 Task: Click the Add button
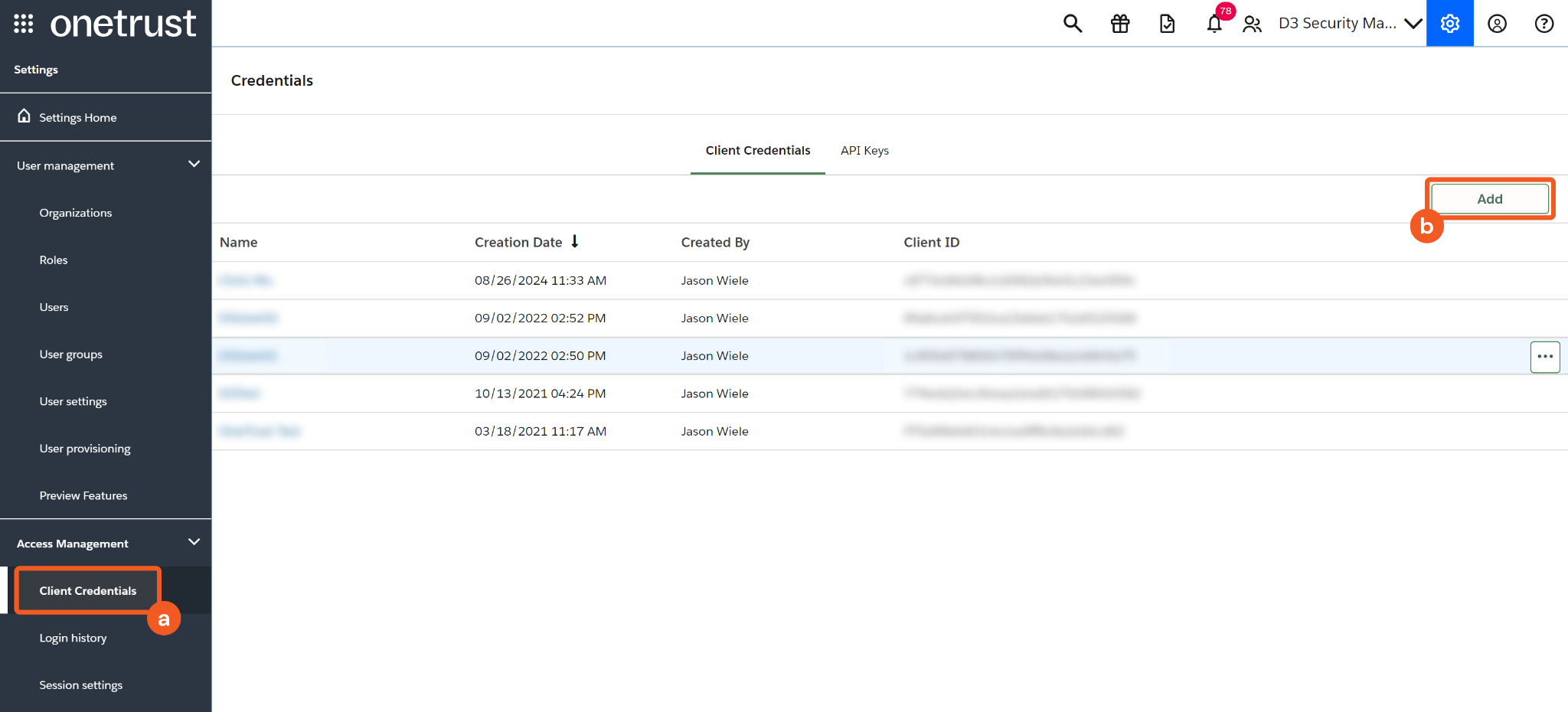click(x=1489, y=199)
